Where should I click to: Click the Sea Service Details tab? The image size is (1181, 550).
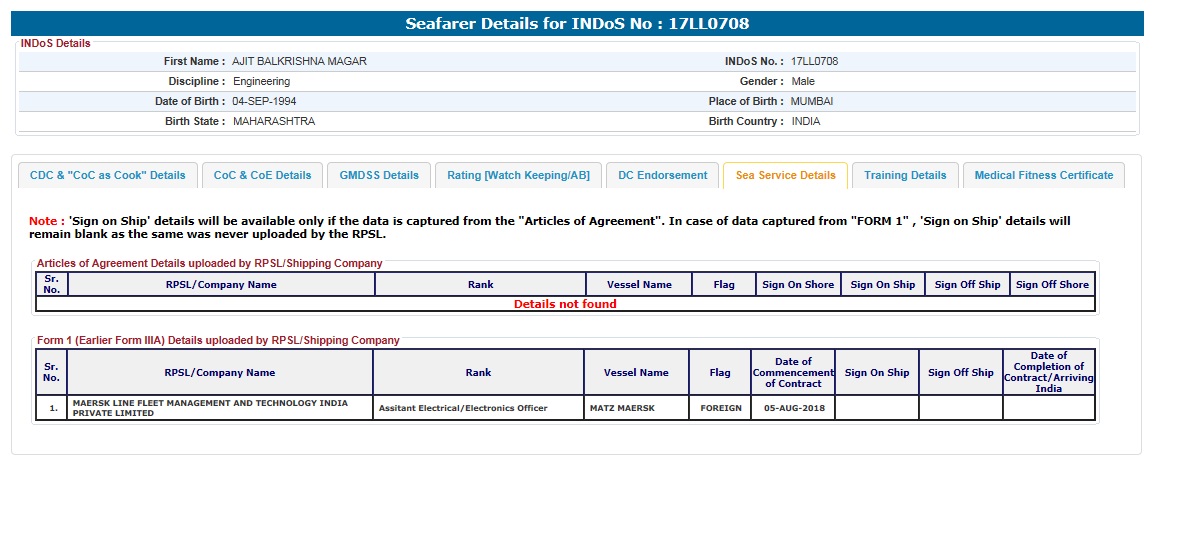(785, 175)
